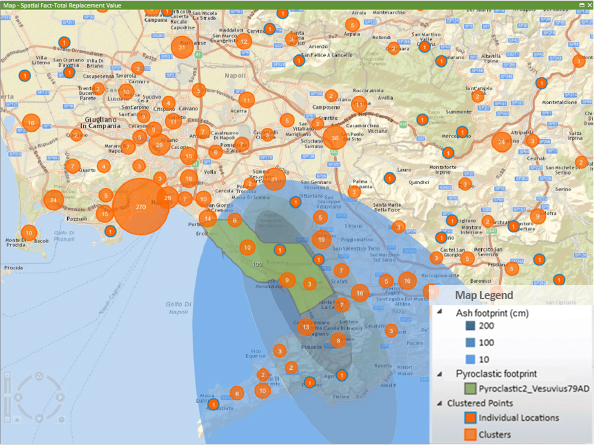
Task: Click the 38 cluster near Nola
Action: coord(335,138)
